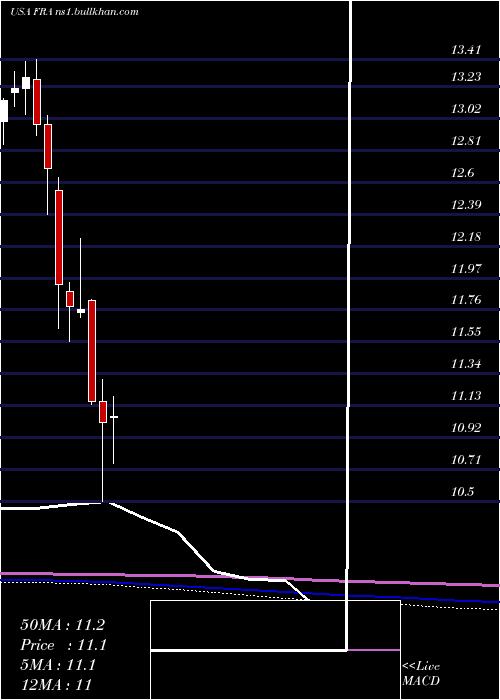Click the USA FRA ns1.bullkhan.com header text

point(74,12)
